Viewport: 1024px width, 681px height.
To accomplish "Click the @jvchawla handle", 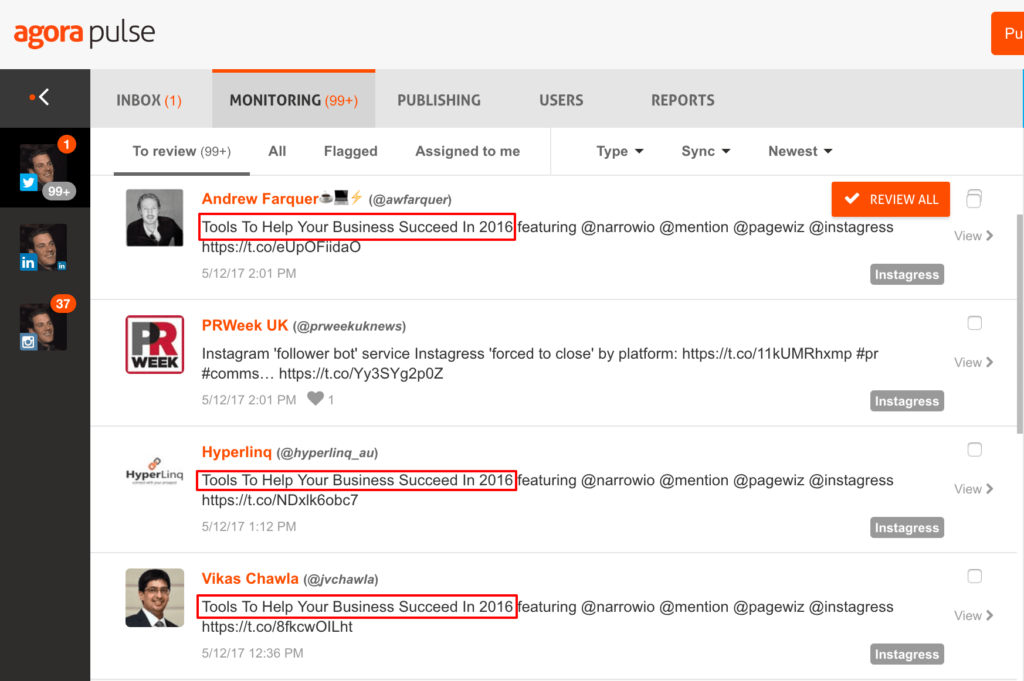I will [x=341, y=580].
